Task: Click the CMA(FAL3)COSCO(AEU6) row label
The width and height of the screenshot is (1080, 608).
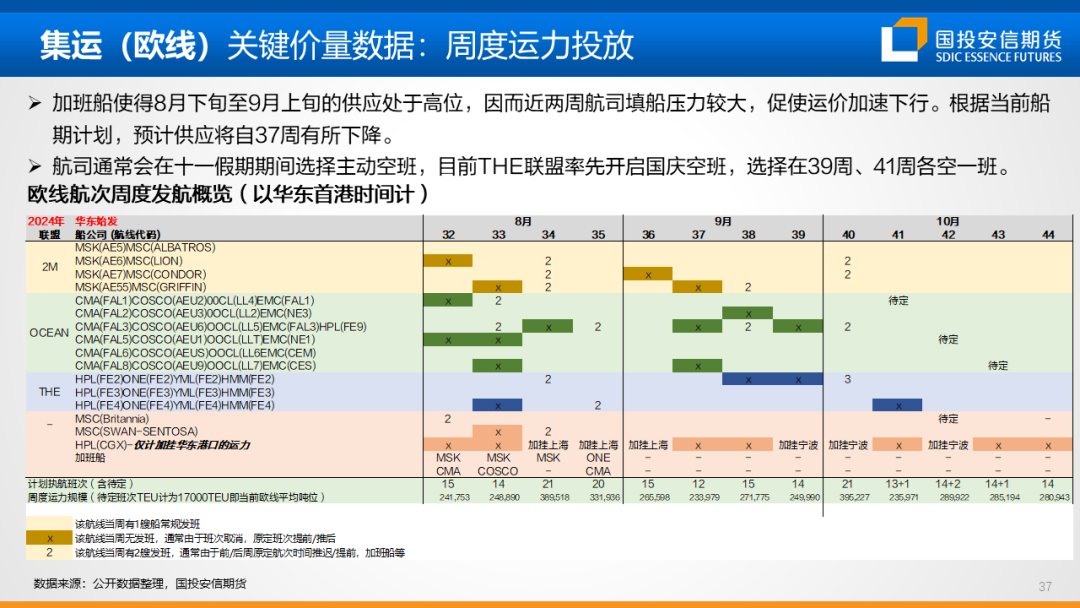Action: (221, 326)
